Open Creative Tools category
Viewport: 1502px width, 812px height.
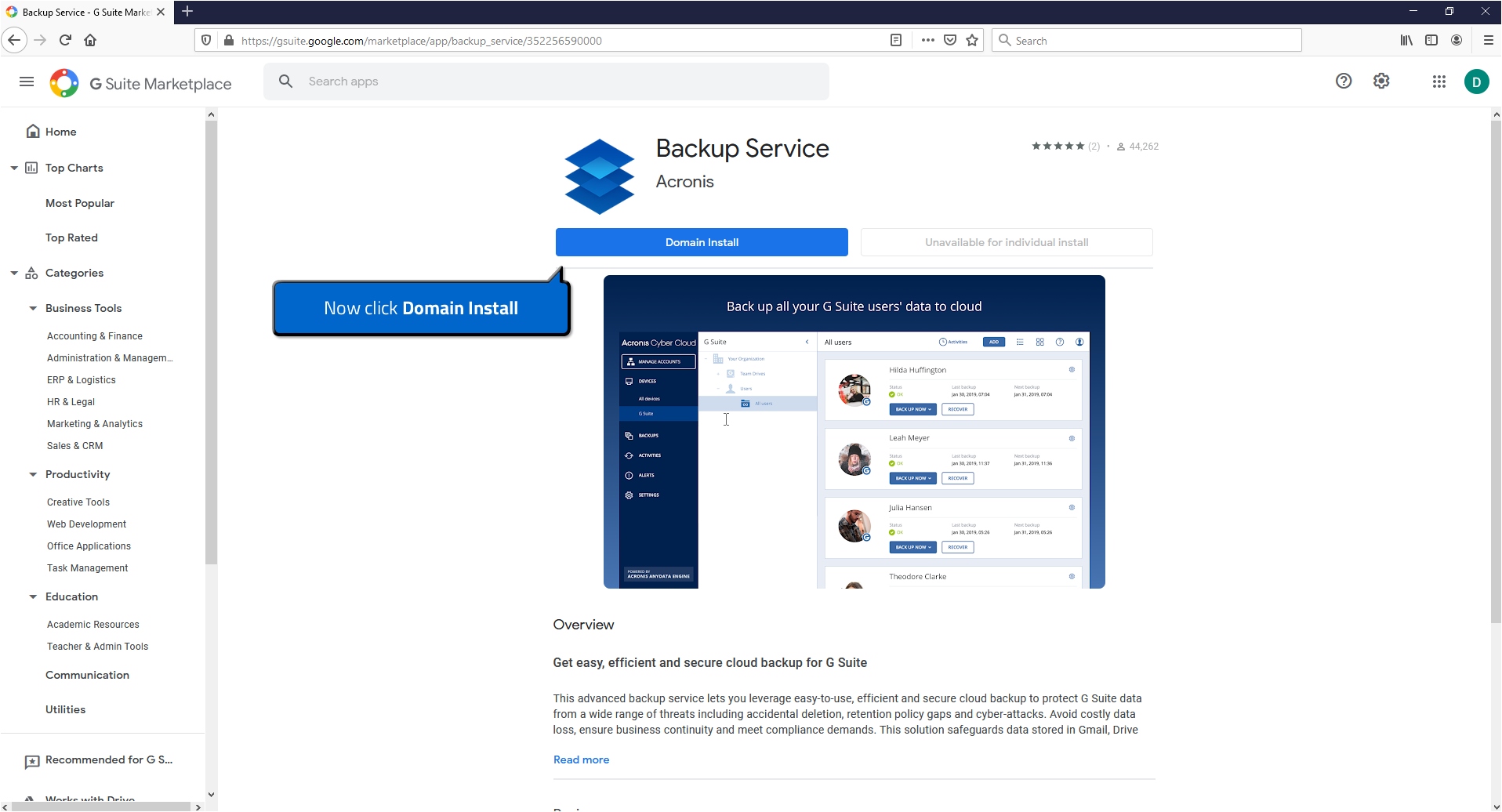click(x=78, y=502)
